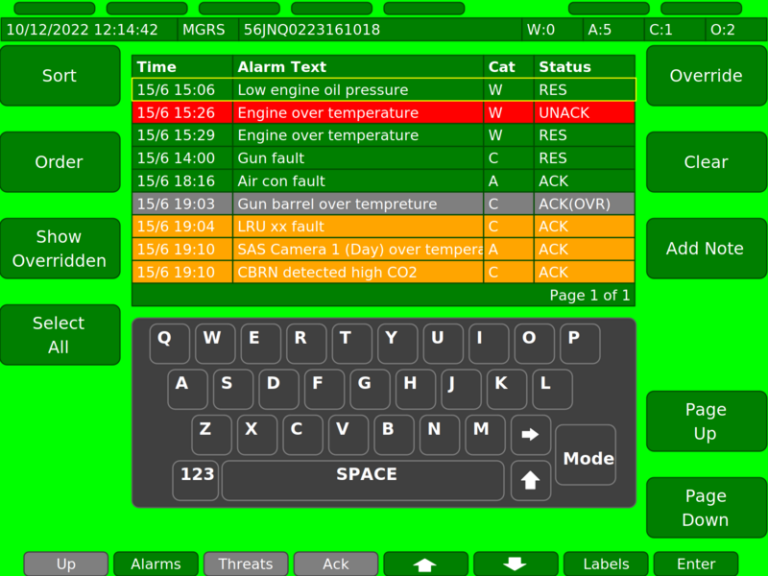This screenshot has height=576, width=768.
Task: Click the Add Note button
Action: [x=705, y=249]
